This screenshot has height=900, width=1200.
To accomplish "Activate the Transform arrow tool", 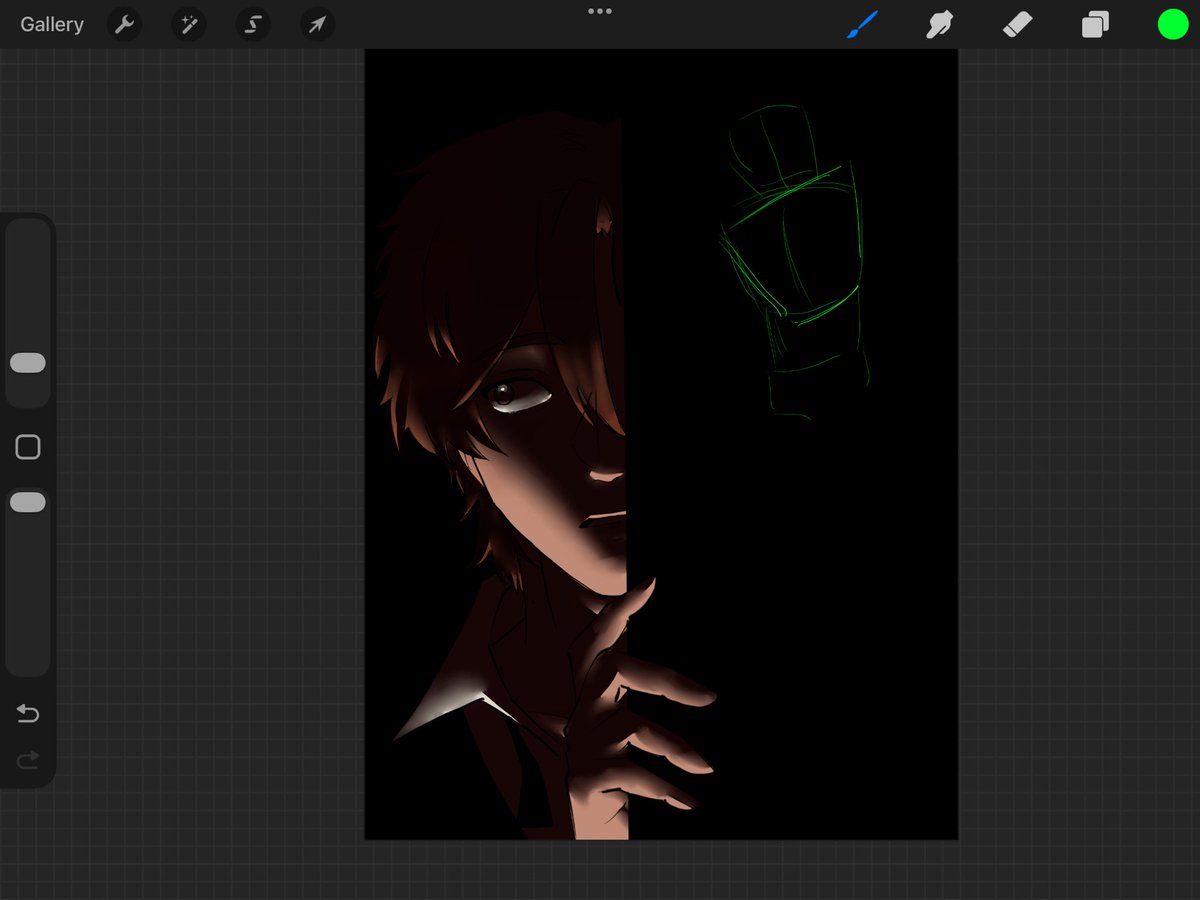I will point(317,24).
